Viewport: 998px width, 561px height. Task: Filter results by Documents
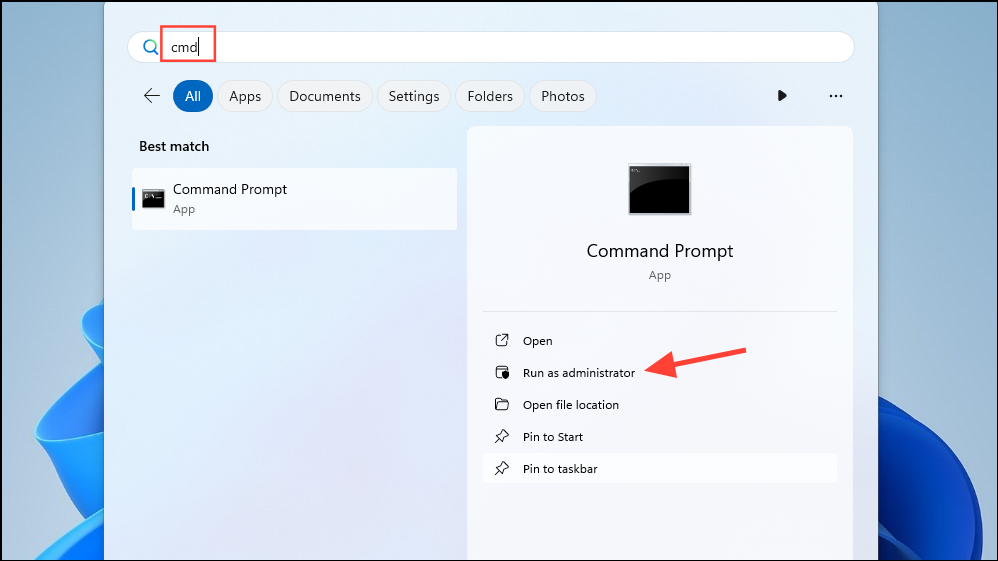[325, 96]
